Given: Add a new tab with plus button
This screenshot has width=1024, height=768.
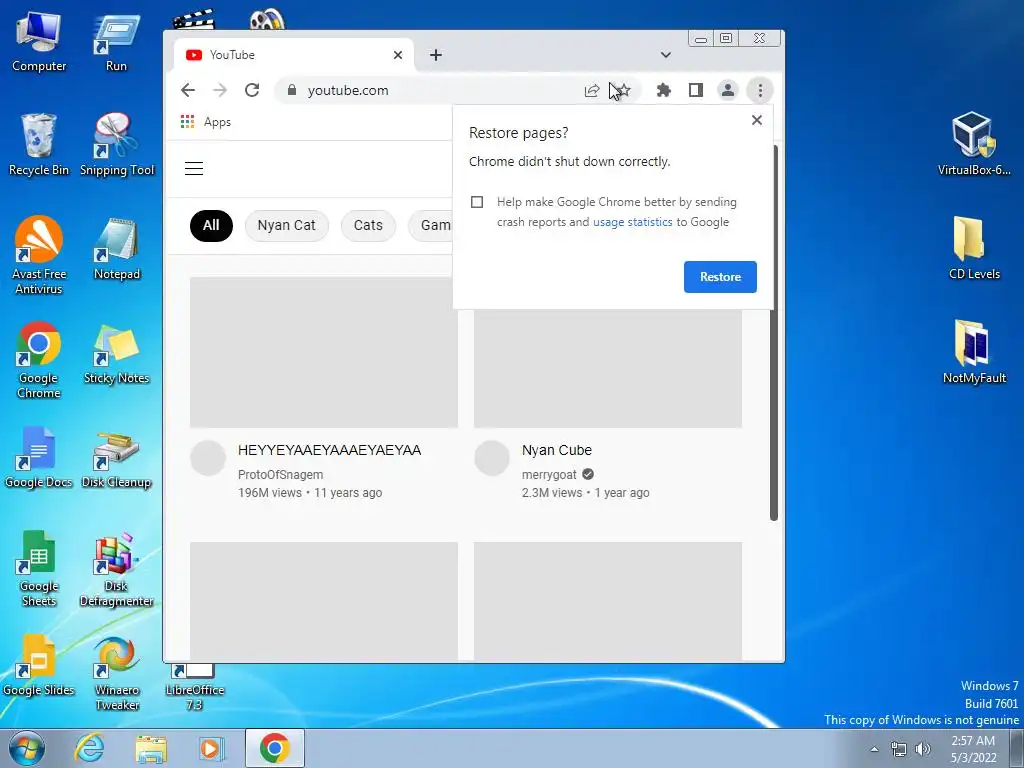Looking at the screenshot, I should point(436,55).
